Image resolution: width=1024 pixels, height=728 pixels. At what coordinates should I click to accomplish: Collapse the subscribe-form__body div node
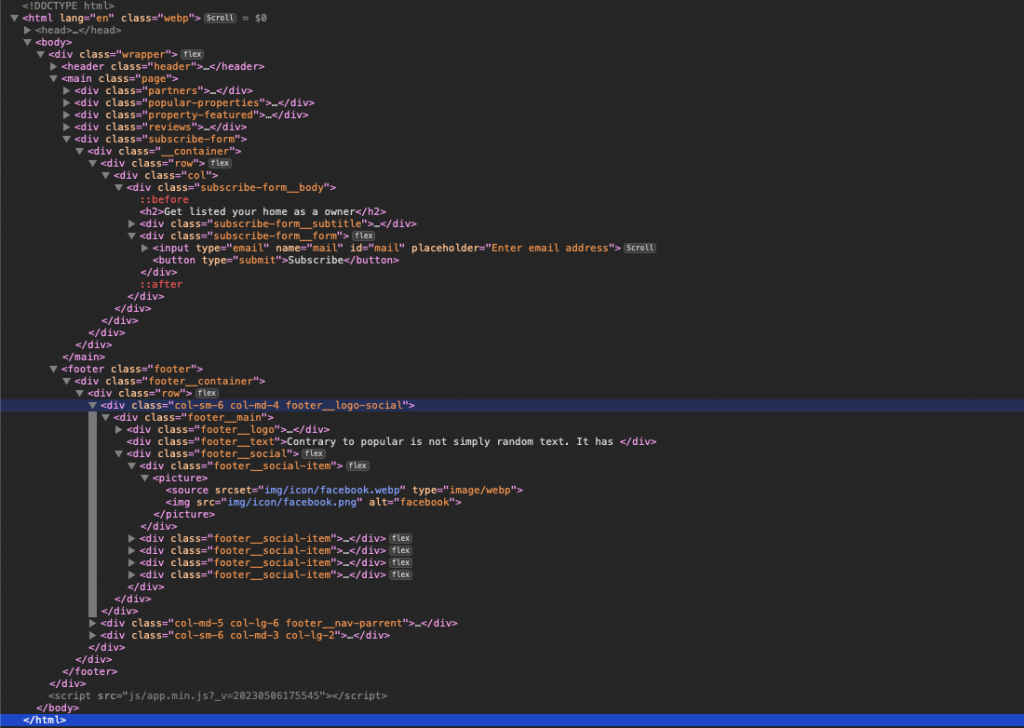pyautogui.click(x=119, y=187)
